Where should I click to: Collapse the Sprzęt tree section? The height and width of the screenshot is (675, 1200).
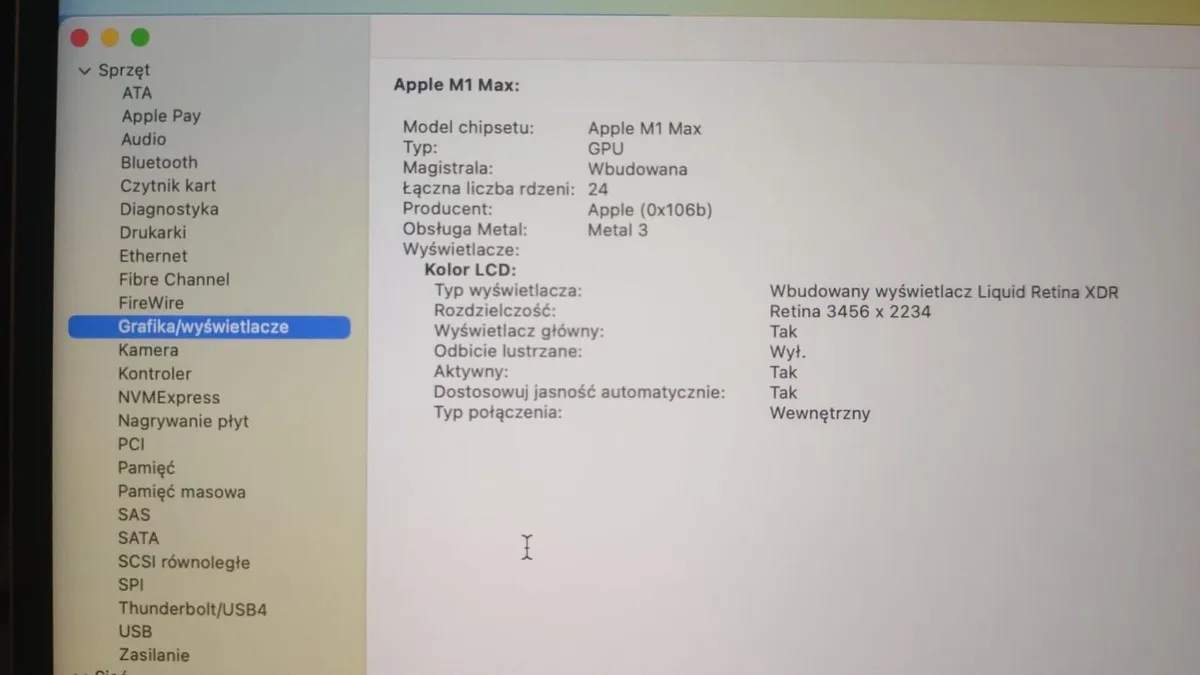point(85,71)
